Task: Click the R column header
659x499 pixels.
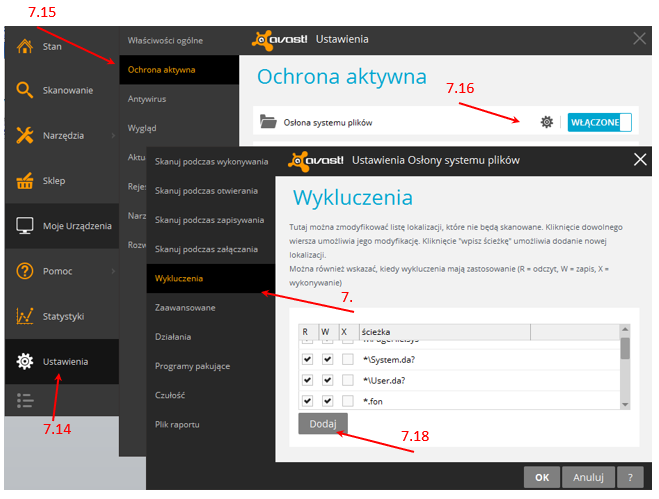Action: [308, 332]
